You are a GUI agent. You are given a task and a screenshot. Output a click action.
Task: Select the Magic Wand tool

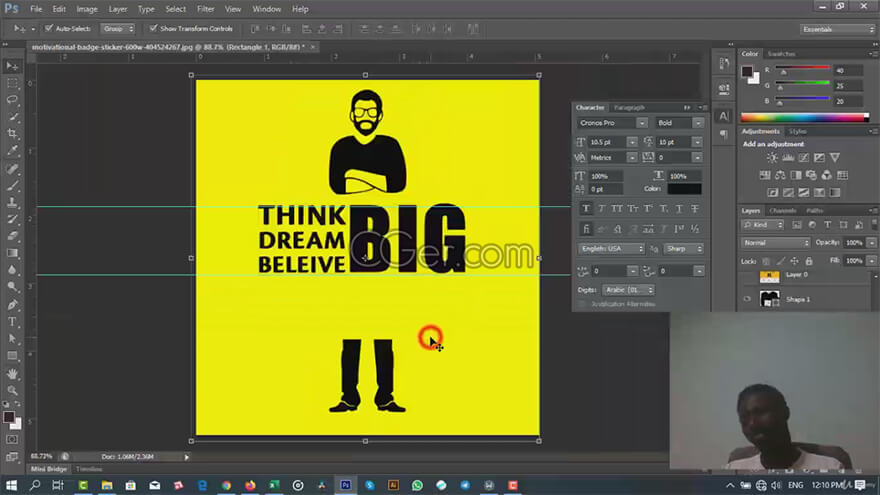tap(12, 117)
